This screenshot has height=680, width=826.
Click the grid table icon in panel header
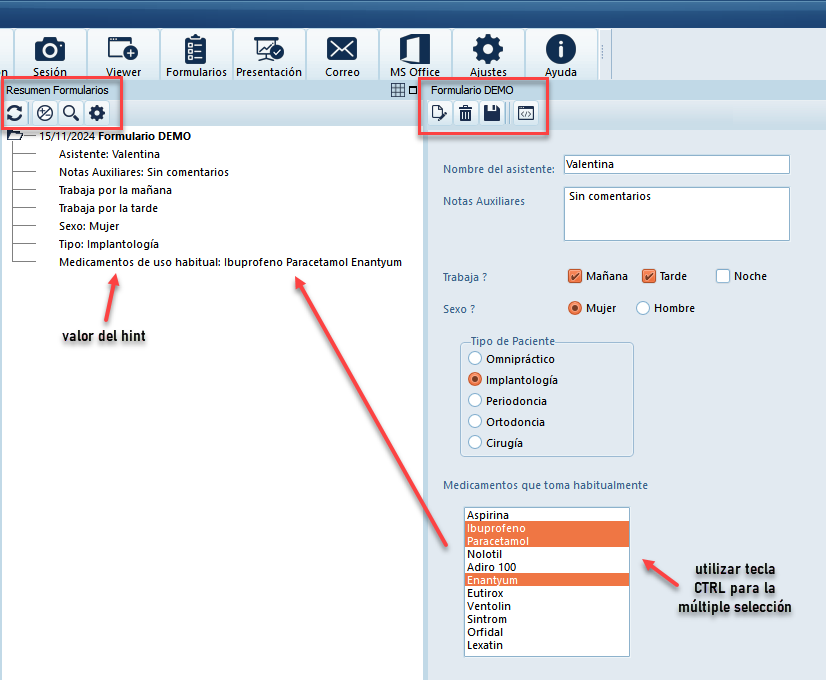coord(398,90)
